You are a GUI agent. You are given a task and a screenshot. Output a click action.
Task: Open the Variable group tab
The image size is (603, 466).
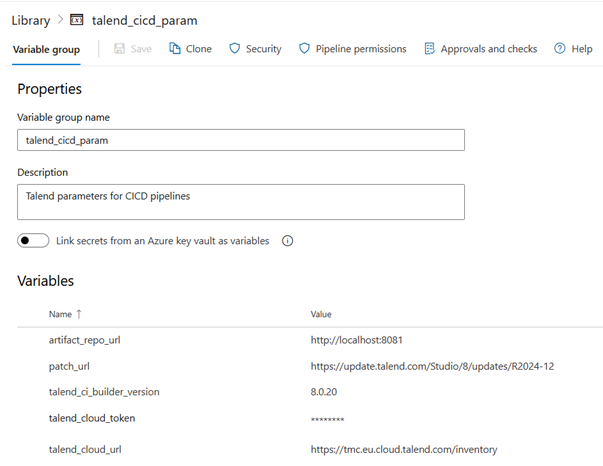coord(46,49)
